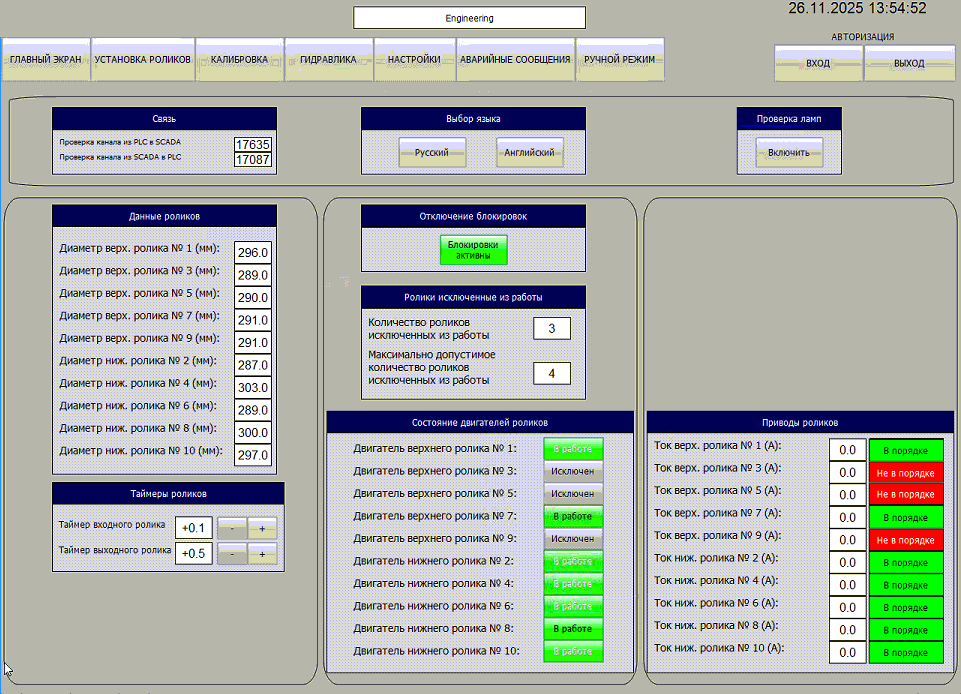The height and width of the screenshot is (694, 961).
Task: Toggle upper roller motor № 1 В работе state
Action: 573,448
